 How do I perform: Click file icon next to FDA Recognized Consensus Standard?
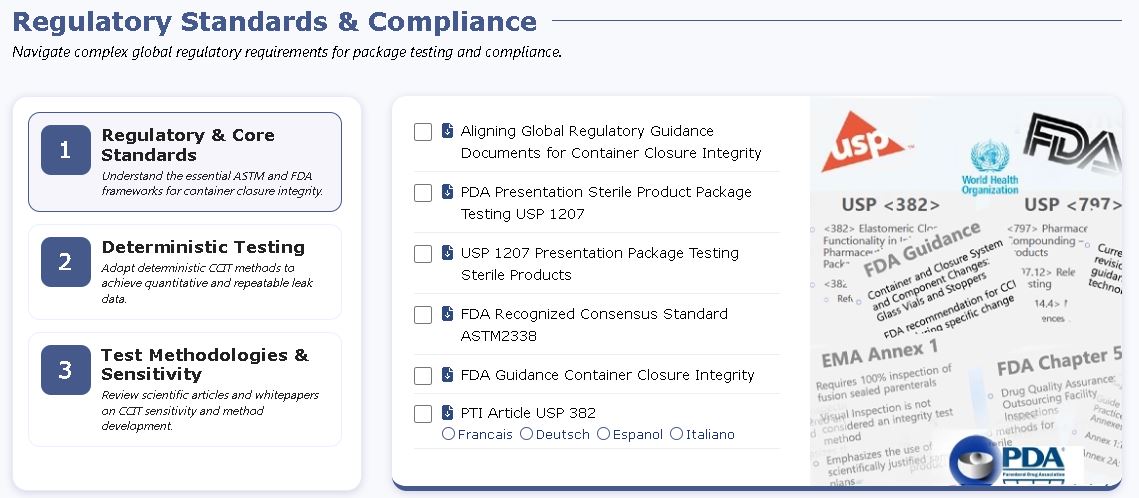(x=447, y=314)
